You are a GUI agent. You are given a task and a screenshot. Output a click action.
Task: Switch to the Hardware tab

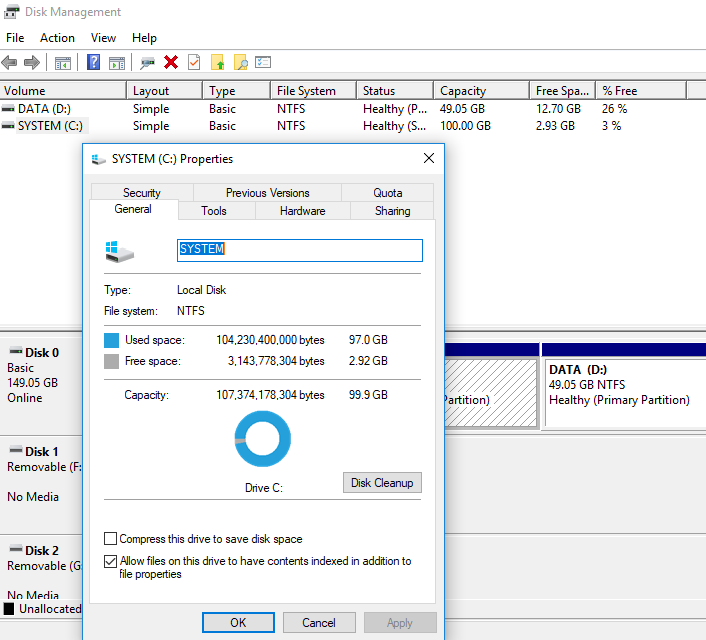[302, 211]
